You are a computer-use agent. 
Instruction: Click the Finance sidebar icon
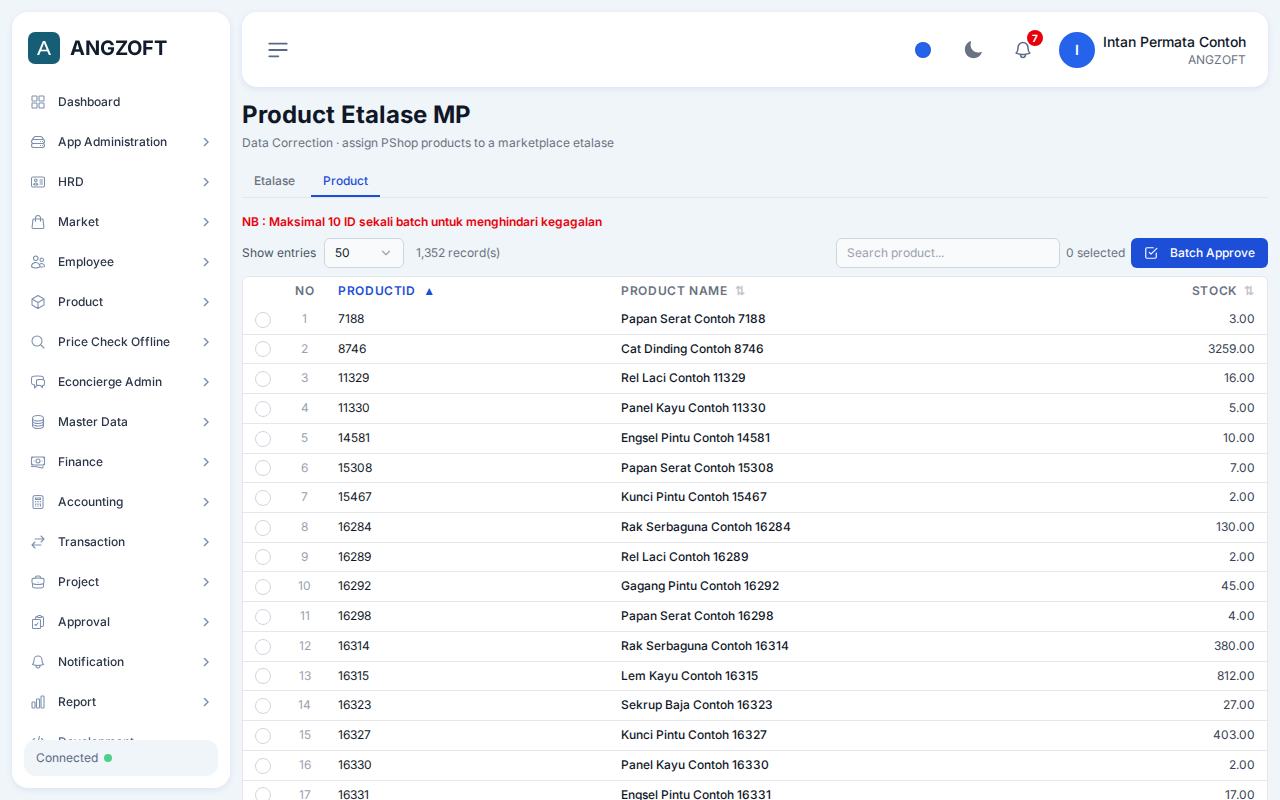pos(38,462)
